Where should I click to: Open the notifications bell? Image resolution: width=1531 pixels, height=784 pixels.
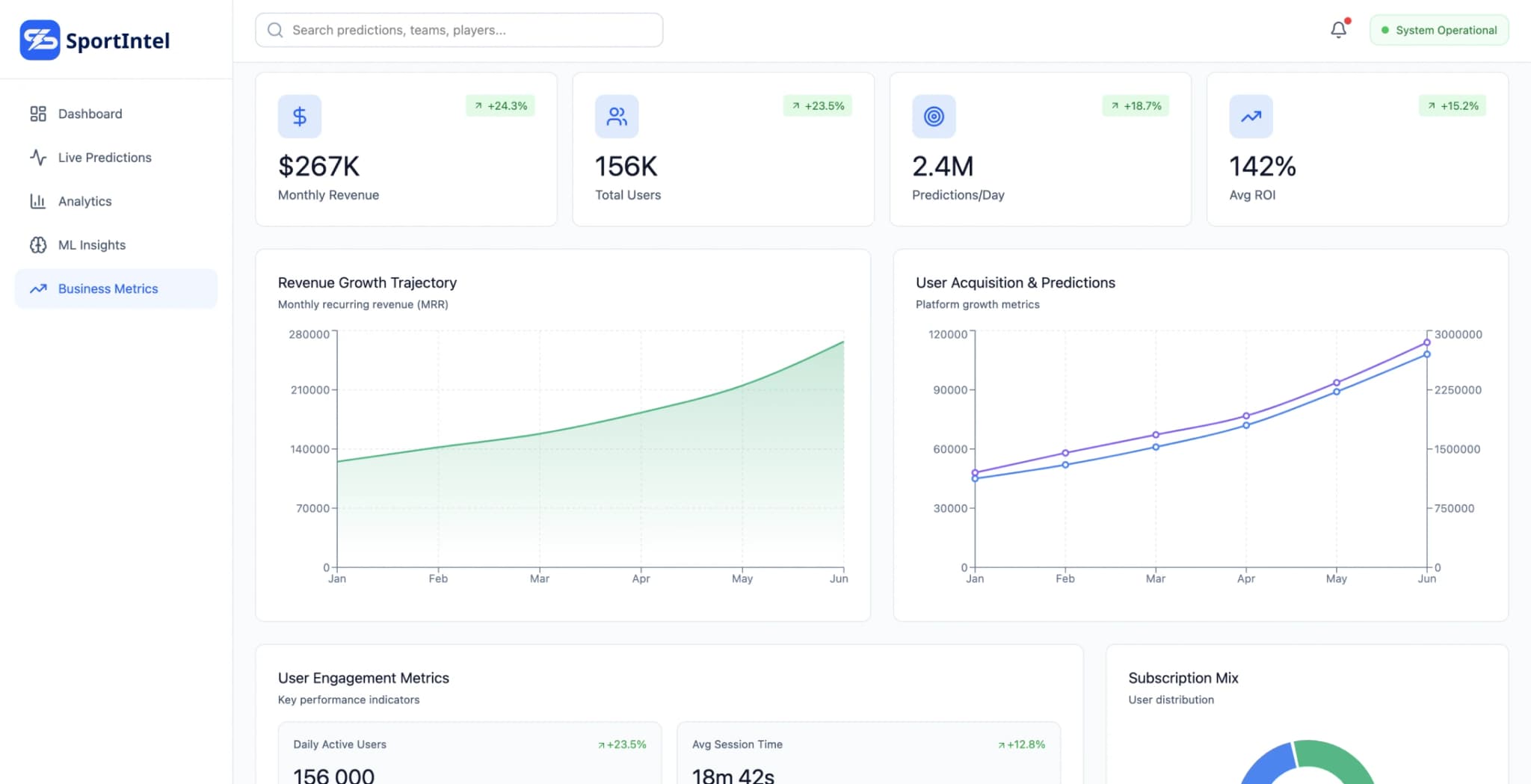(x=1338, y=29)
